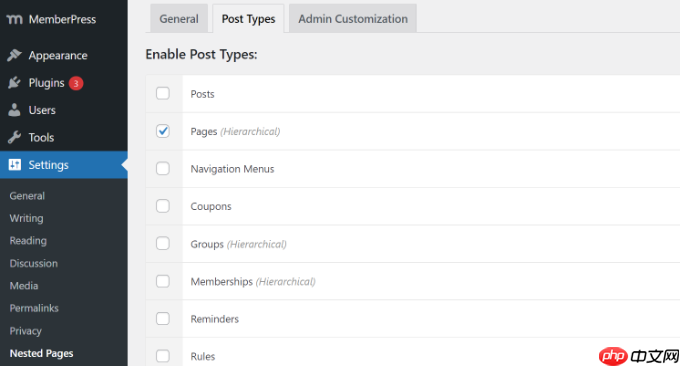Click the Users person icon

pos(14,110)
